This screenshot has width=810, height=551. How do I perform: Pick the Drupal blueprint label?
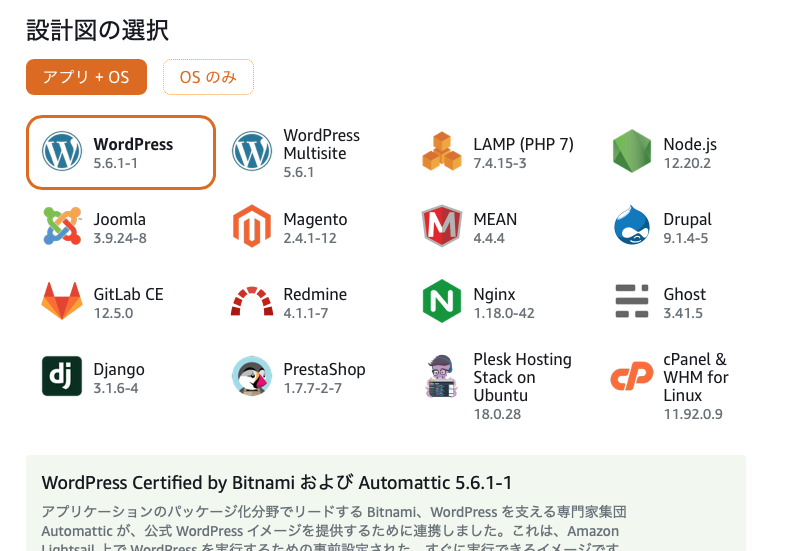coord(687,219)
